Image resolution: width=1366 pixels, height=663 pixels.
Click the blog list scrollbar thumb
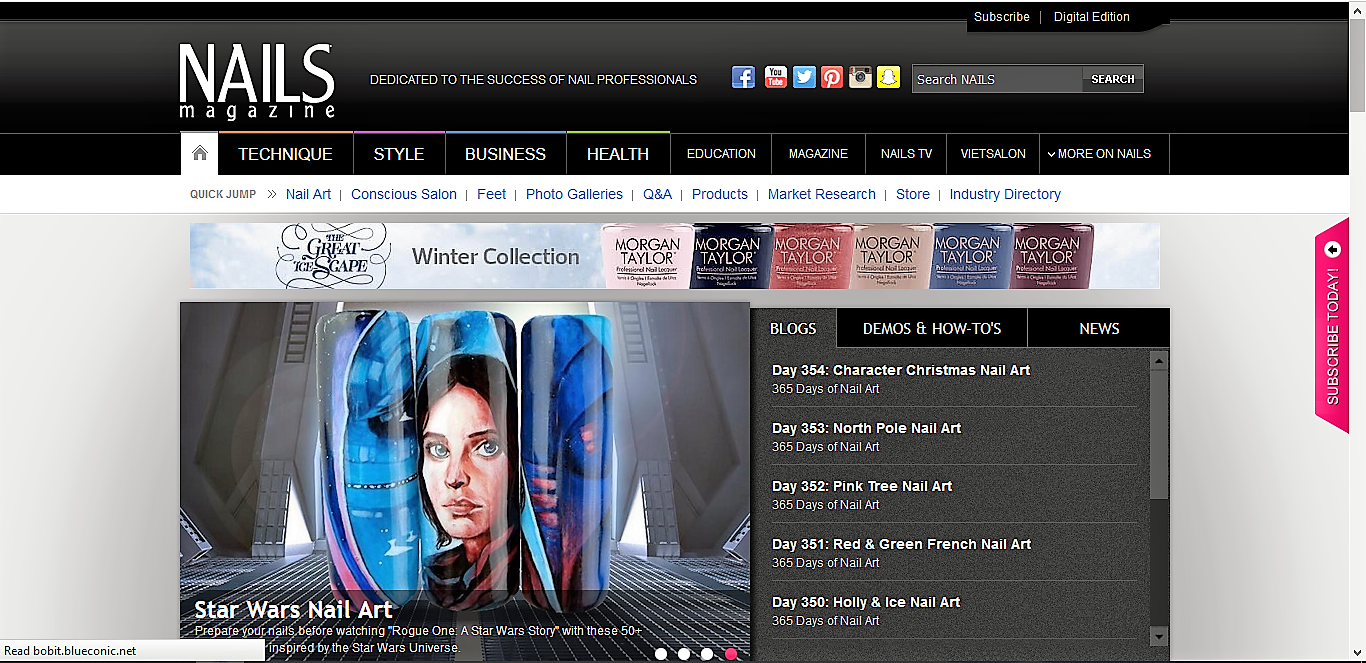tap(1159, 434)
